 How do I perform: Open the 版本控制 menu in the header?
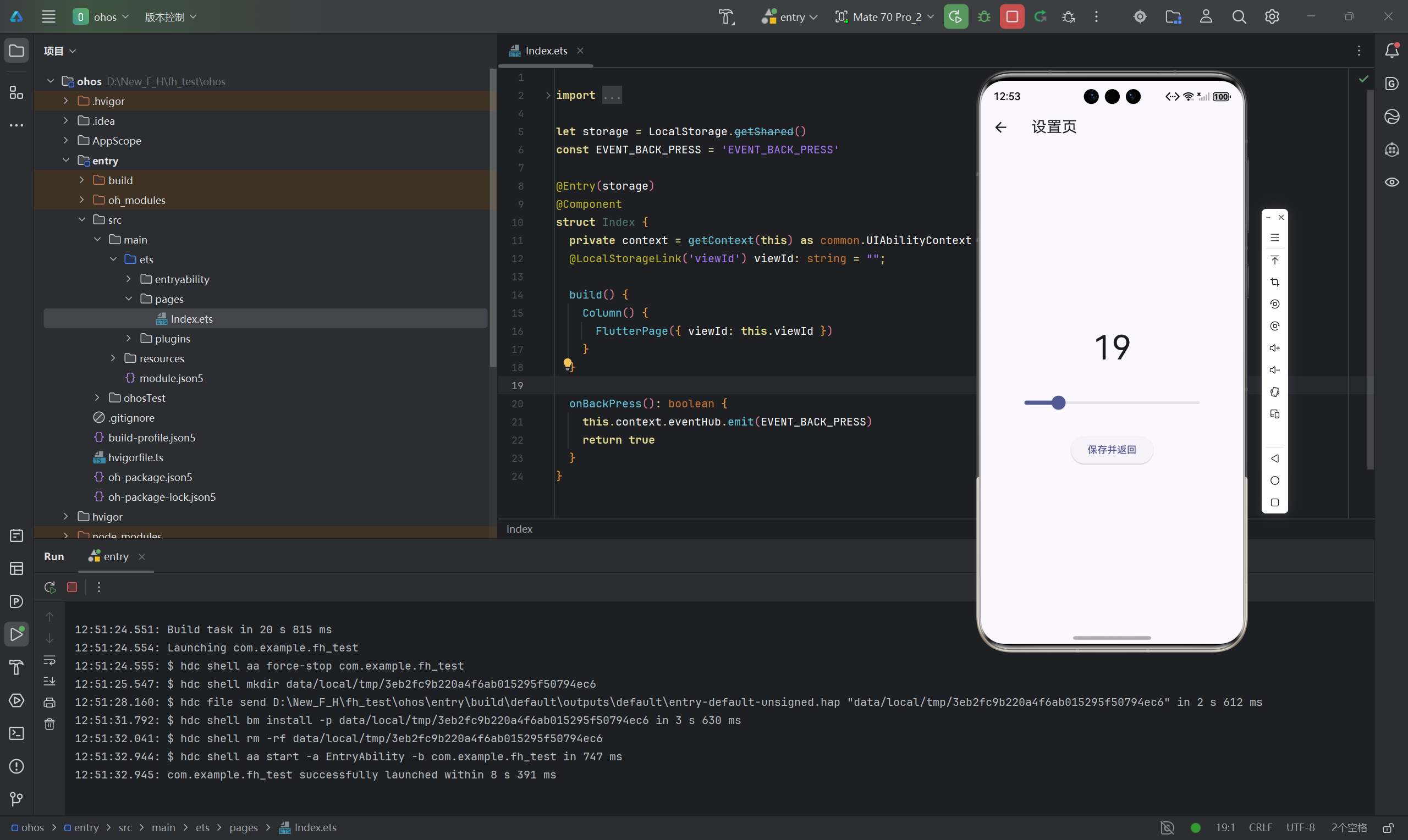(x=170, y=16)
